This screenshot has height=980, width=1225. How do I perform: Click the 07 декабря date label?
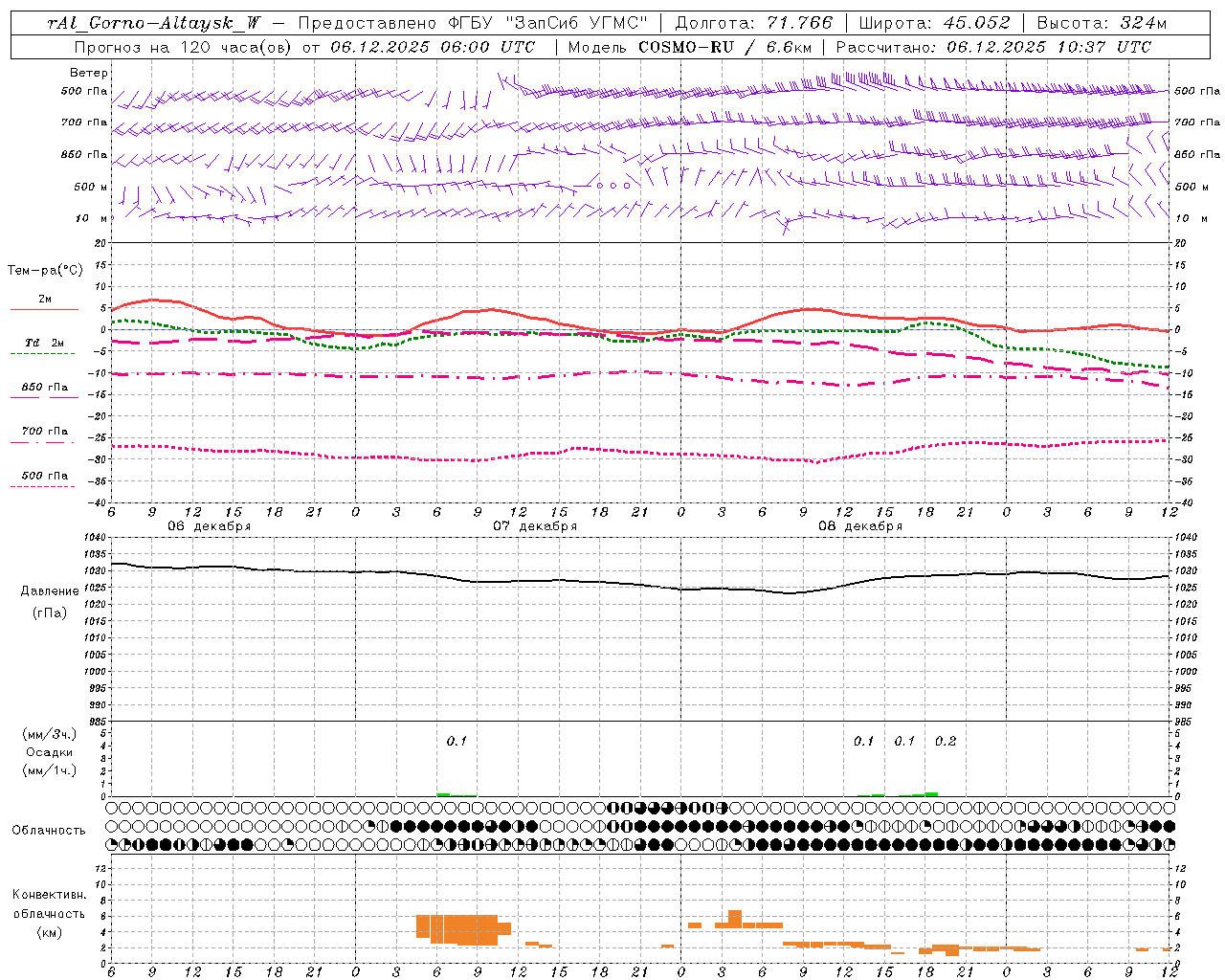click(535, 526)
